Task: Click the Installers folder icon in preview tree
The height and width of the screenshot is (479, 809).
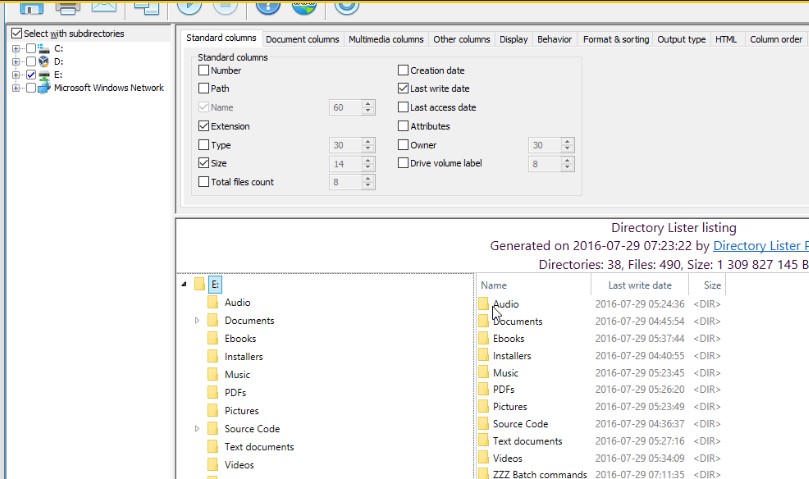Action: coord(213,357)
